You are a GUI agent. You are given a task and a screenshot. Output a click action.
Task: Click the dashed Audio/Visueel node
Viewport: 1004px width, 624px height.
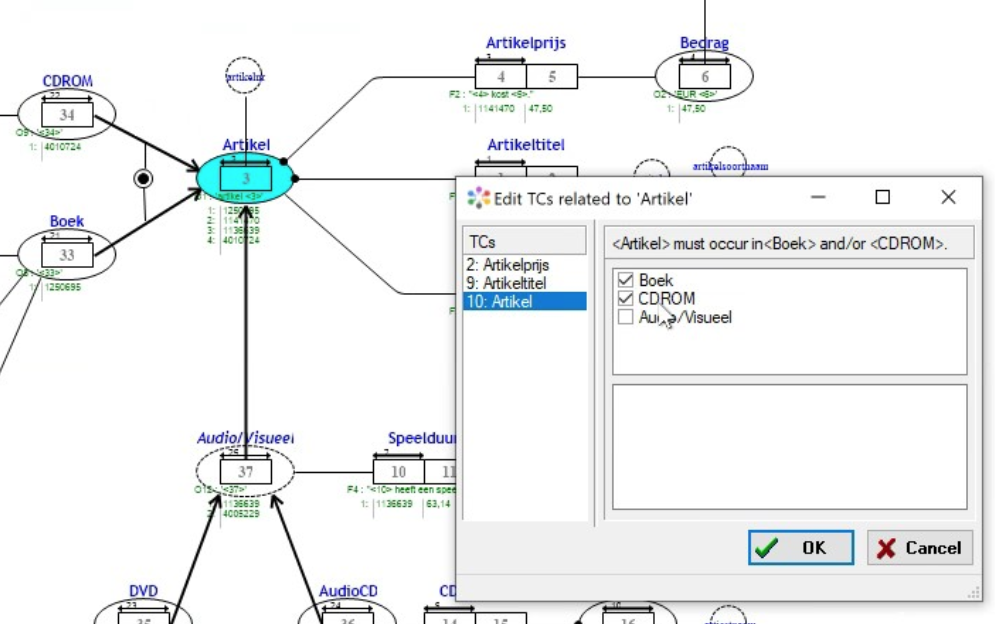(245, 471)
